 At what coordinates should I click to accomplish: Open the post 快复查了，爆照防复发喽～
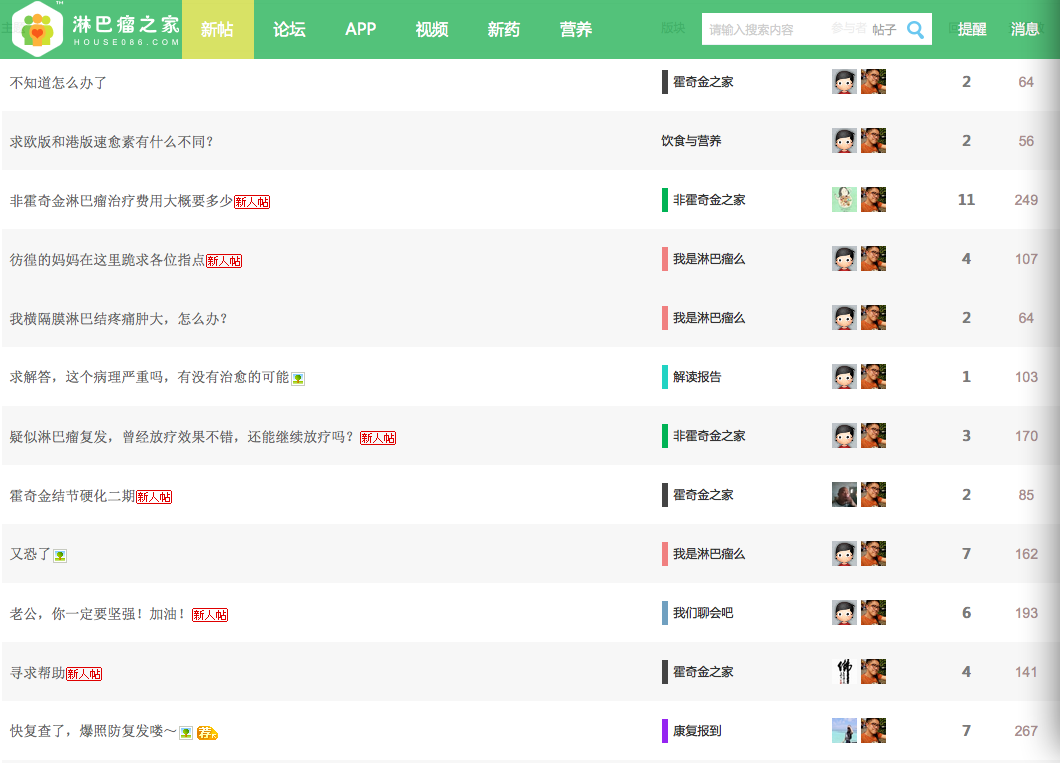[93, 731]
